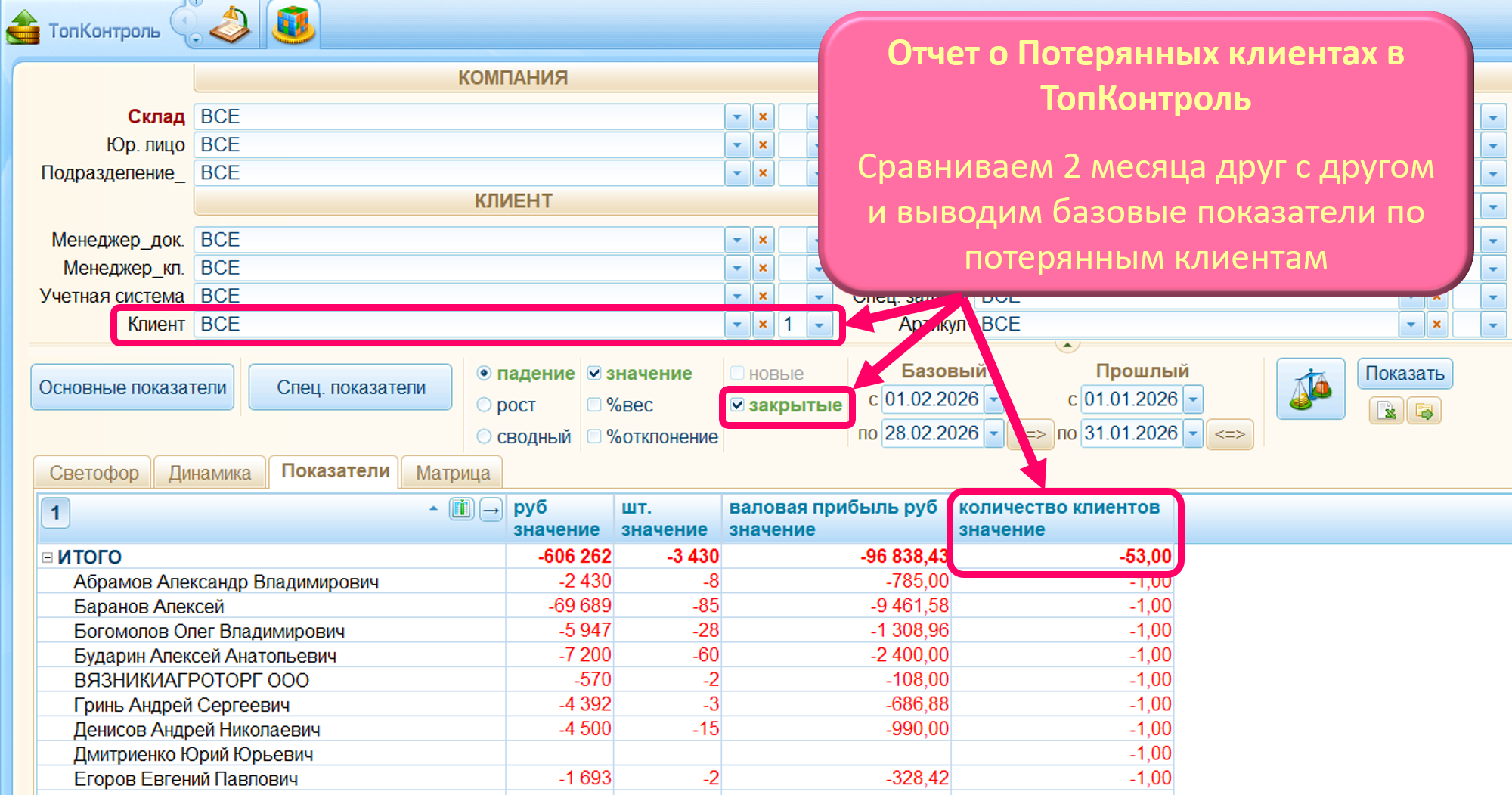1512x795 pixels.
Task: Enable the %вес checkbox
Action: coord(594,405)
